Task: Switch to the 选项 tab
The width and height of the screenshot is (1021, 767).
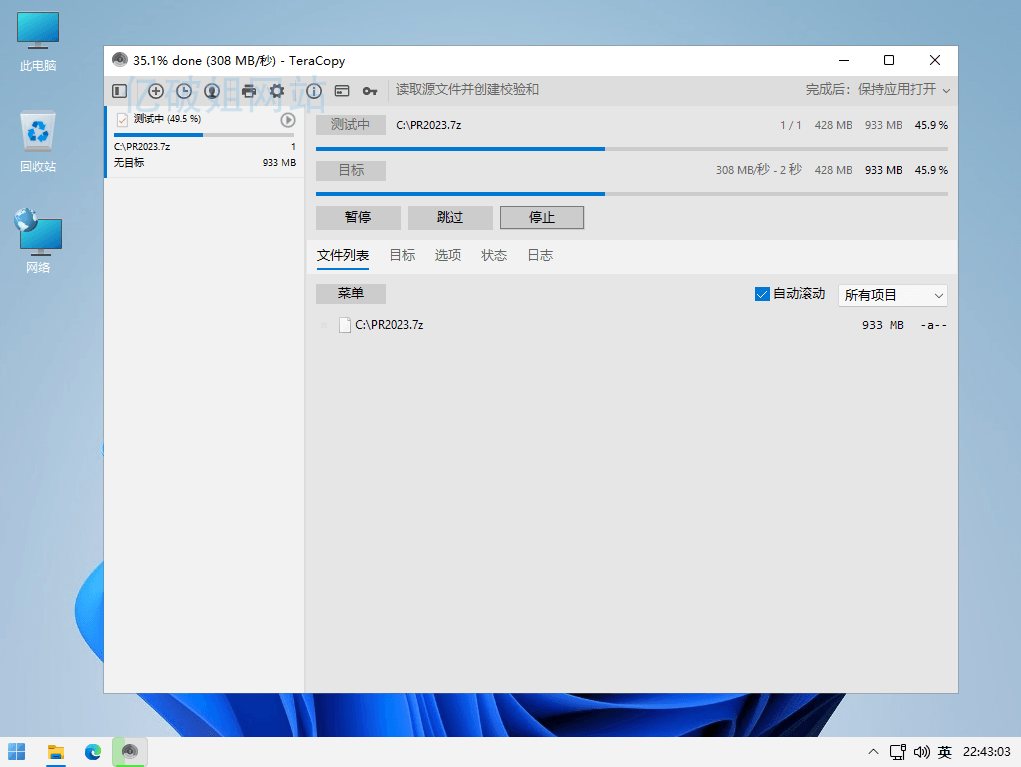Action: click(x=448, y=255)
